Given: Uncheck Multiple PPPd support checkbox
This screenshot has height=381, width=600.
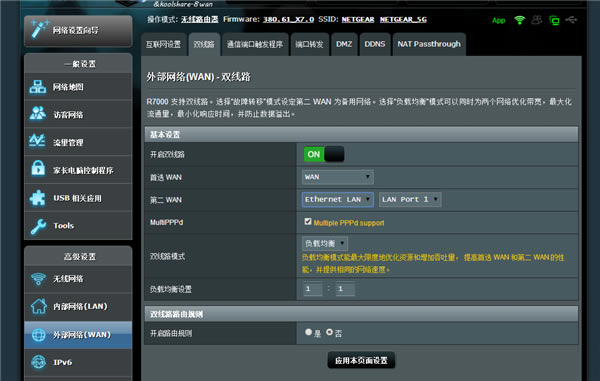Looking at the screenshot, I should [x=308, y=221].
